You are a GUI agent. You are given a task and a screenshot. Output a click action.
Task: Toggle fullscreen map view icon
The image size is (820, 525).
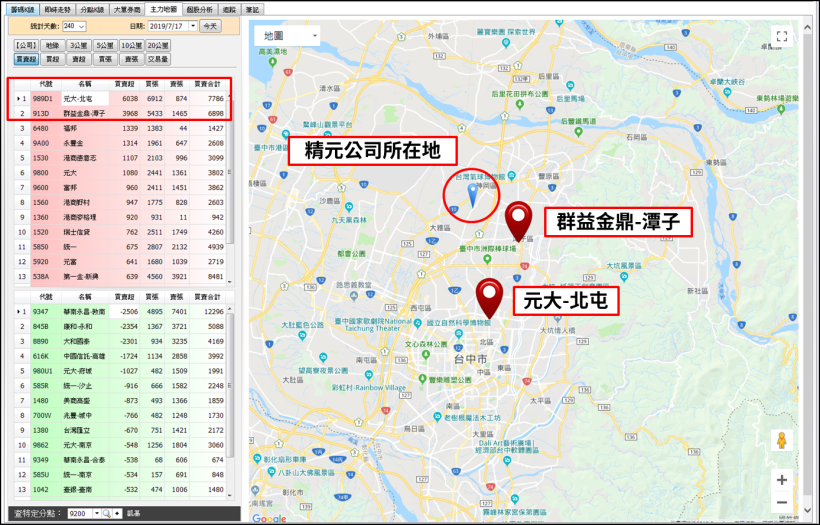click(x=782, y=36)
